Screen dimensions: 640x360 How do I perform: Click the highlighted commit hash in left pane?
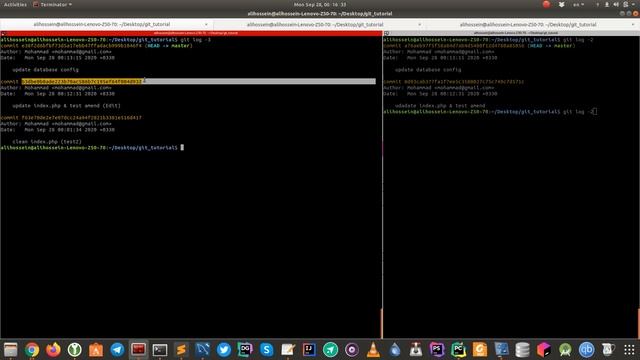tap(82, 82)
